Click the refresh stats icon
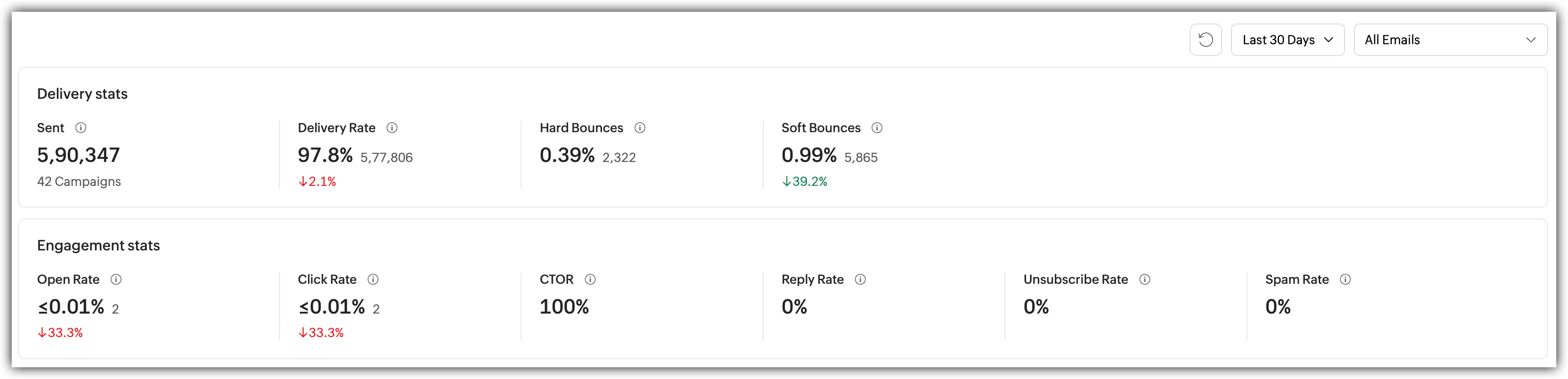 tap(1205, 40)
